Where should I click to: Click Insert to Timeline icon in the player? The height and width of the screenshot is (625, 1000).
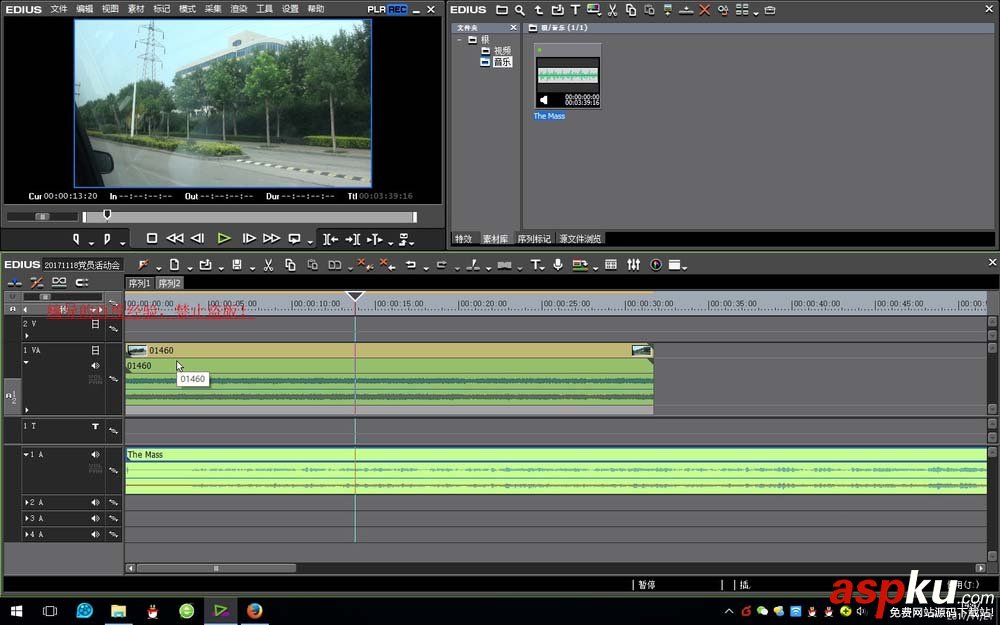[x=330, y=240]
